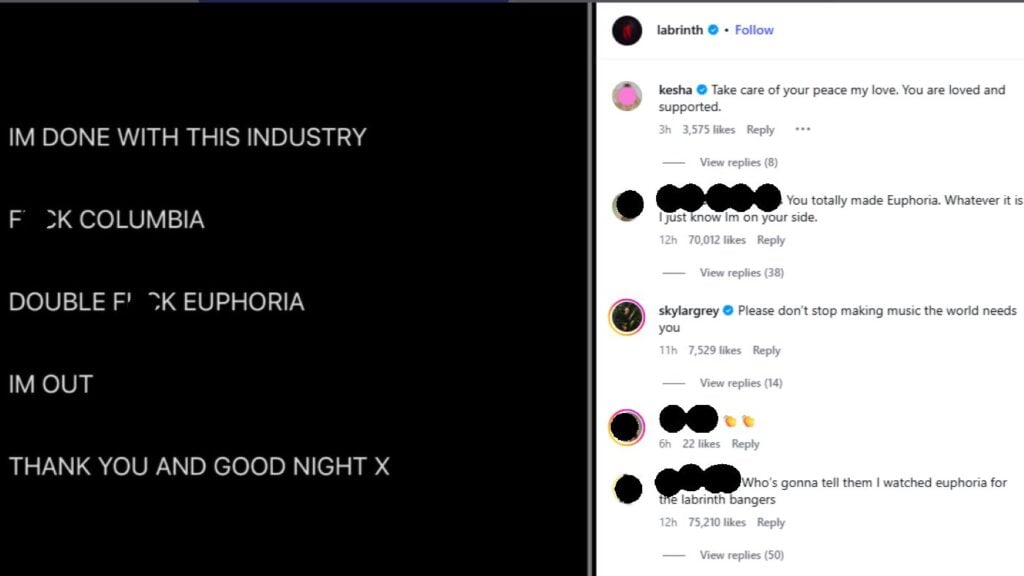Open the three-dot options on kesha's comment

click(802, 129)
